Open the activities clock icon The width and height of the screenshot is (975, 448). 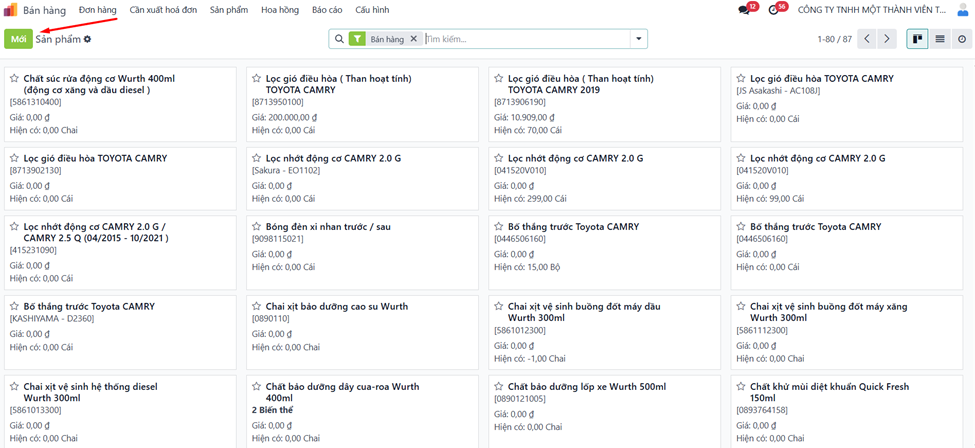(x=773, y=10)
